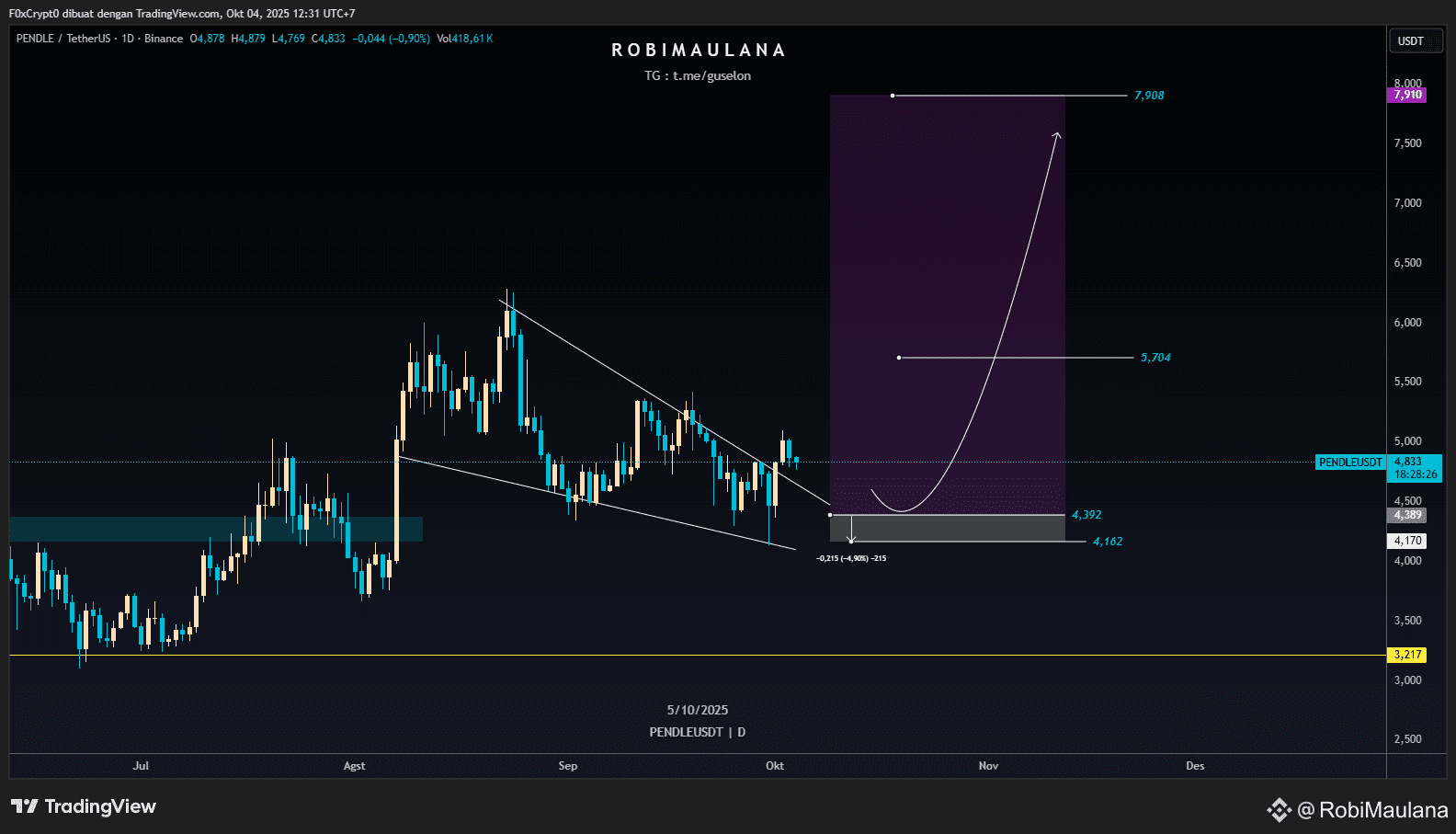The image size is (1456, 834).
Task: Click the 2,500 price scale label
Action: click(x=1407, y=739)
